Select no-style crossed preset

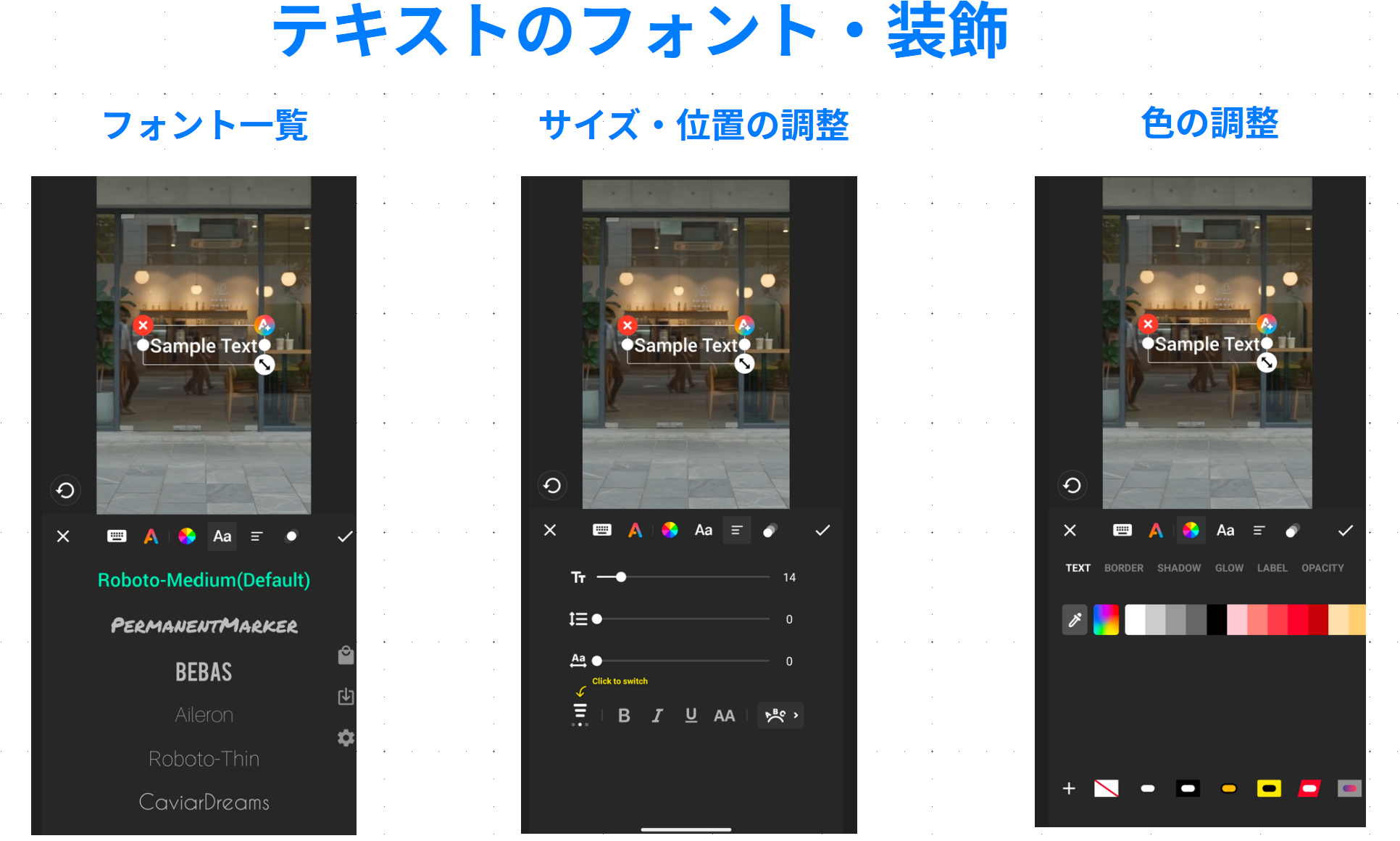[x=1106, y=788]
